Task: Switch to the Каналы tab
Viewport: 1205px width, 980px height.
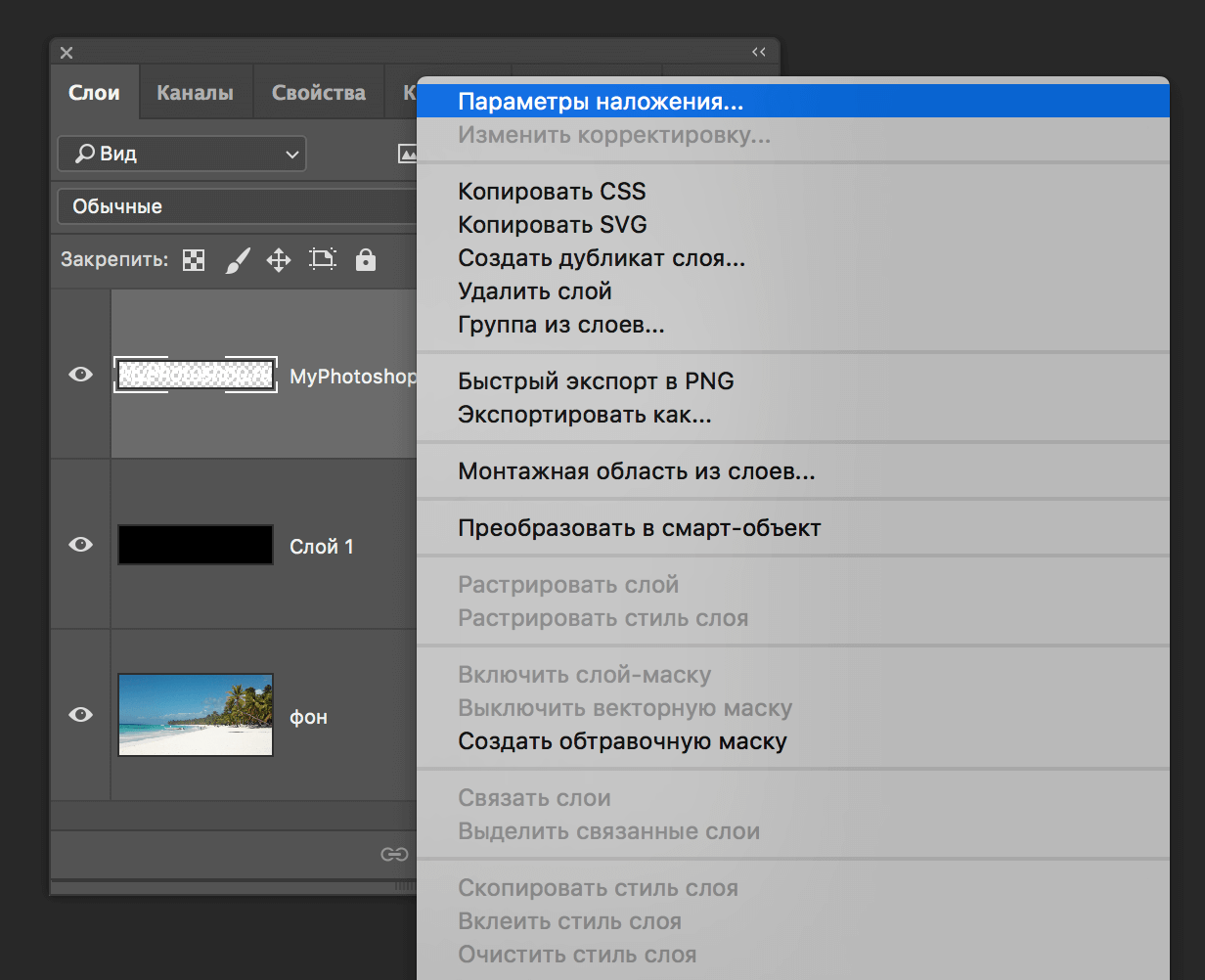Action: [x=196, y=94]
